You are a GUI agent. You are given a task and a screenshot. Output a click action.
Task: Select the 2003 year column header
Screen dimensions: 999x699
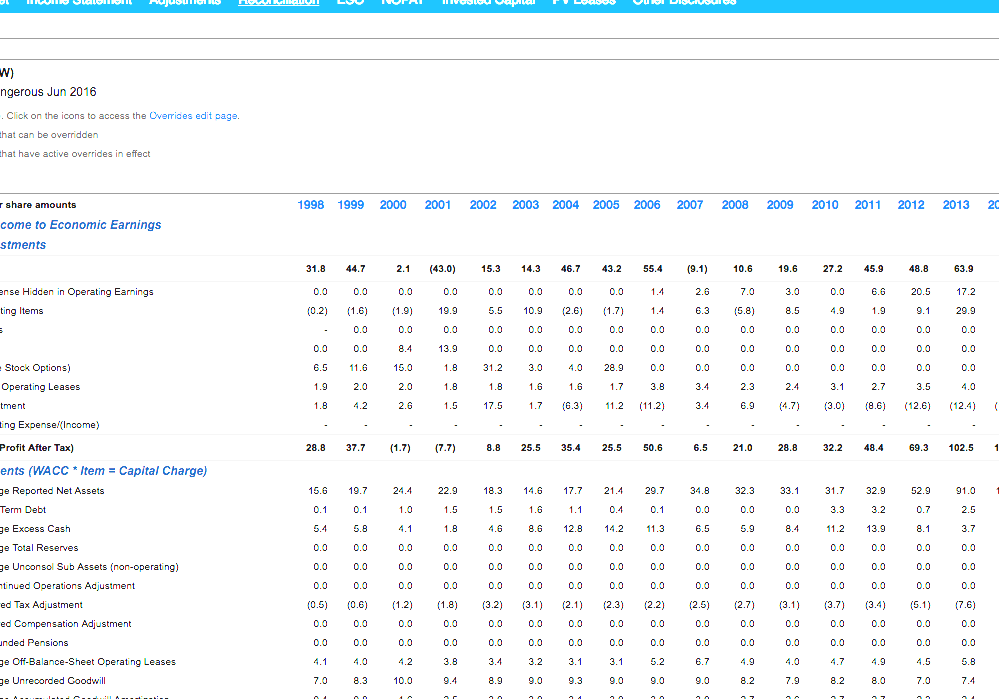point(525,205)
